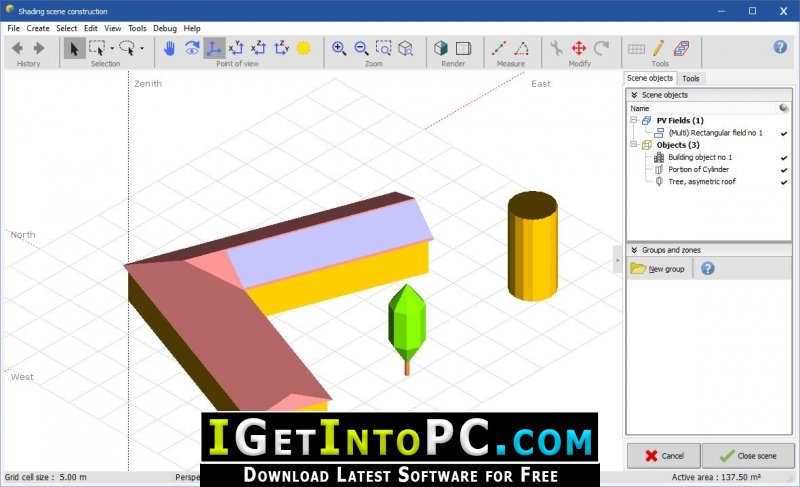
Task: Collapse the Scene objects section chevron
Action: (634, 95)
